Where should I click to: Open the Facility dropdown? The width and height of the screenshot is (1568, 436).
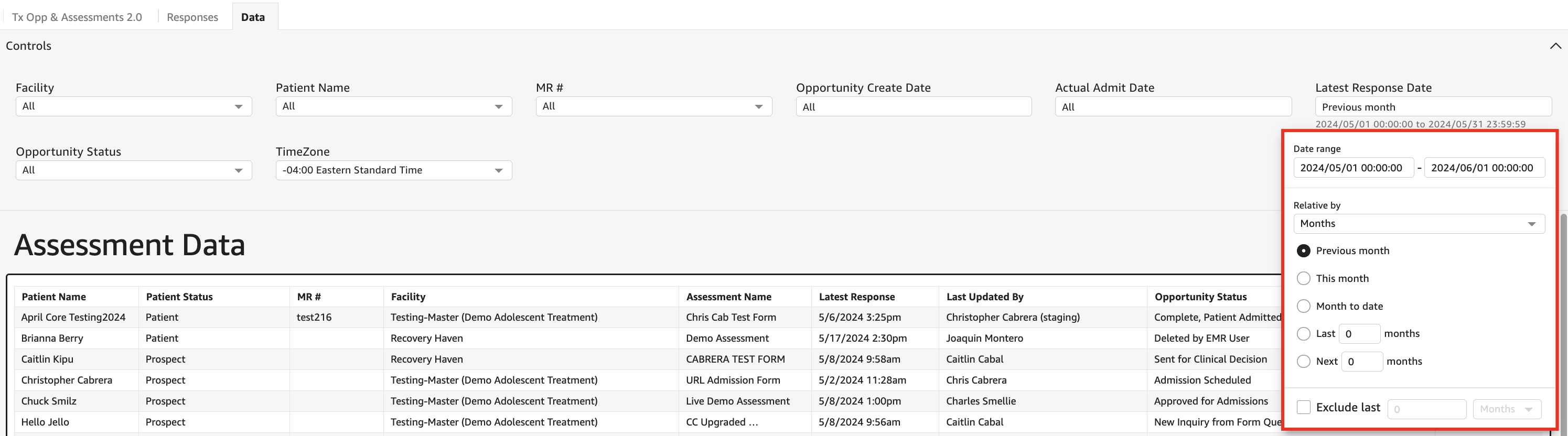[133, 106]
